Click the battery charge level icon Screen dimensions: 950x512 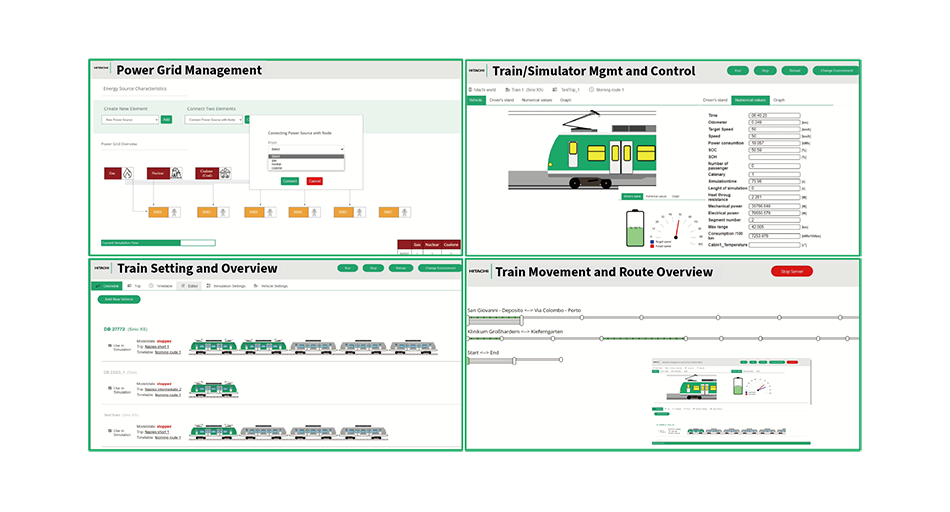pos(635,228)
